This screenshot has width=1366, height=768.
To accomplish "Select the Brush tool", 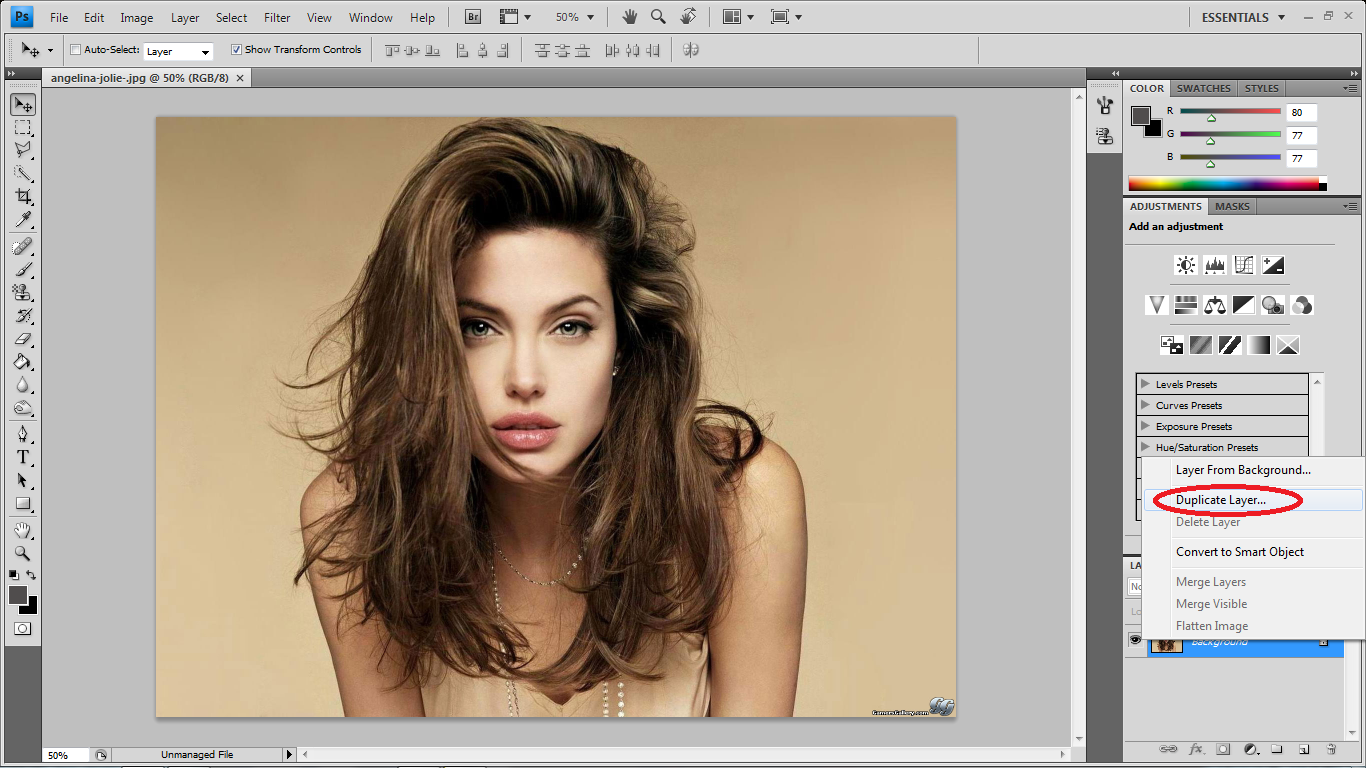I will (23, 269).
